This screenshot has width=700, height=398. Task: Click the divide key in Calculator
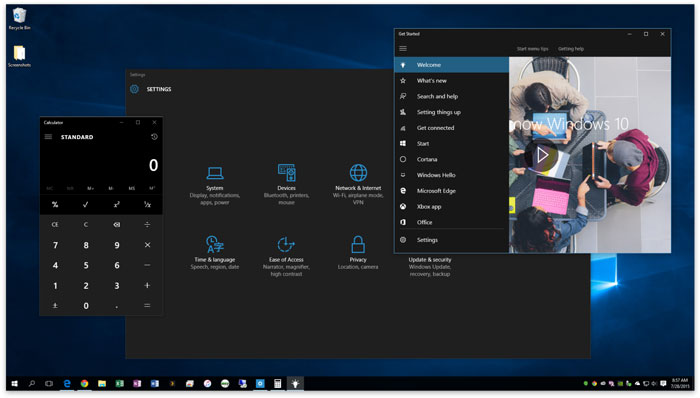click(147, 224)
